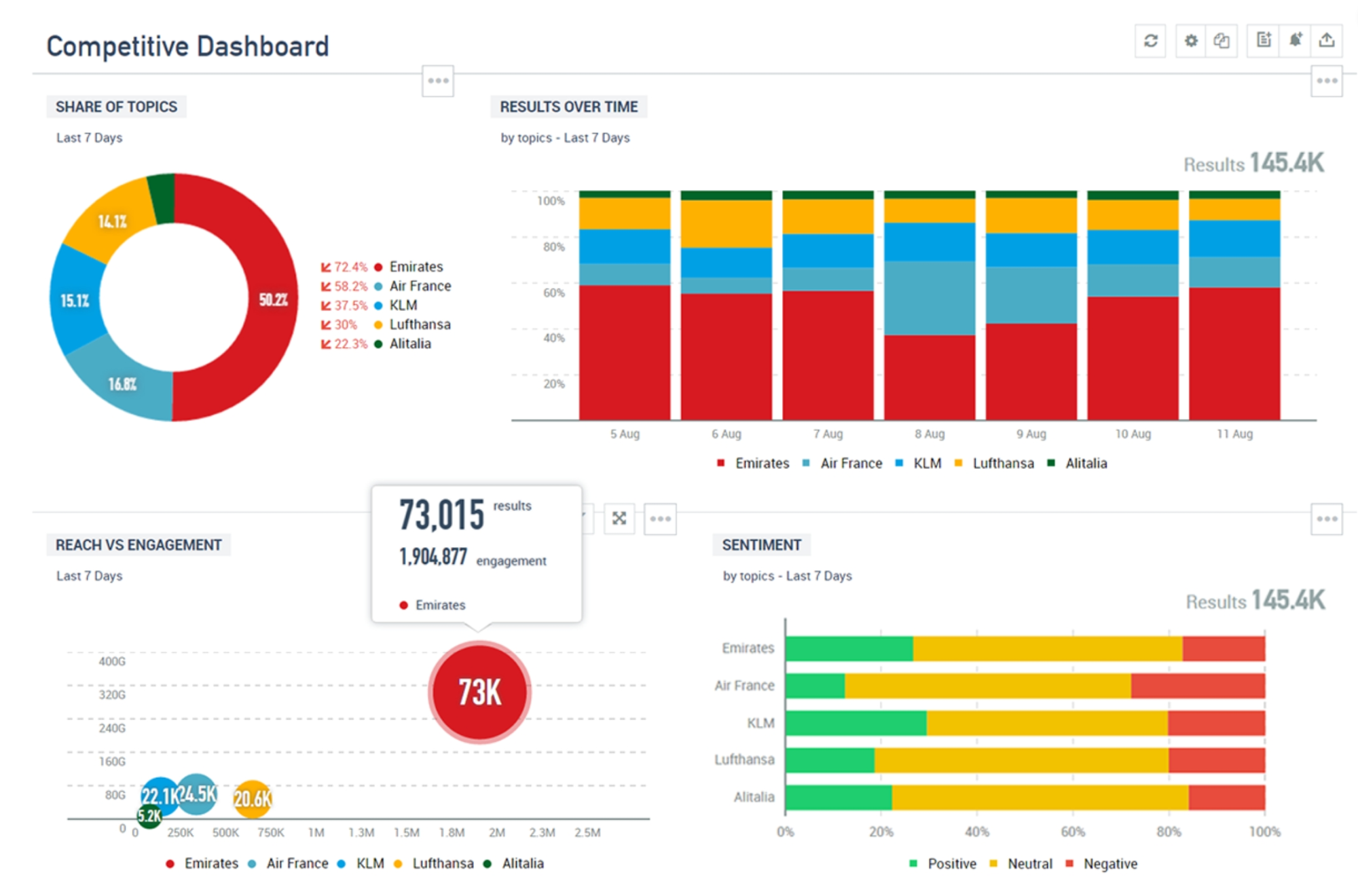Click the Emirates green Positive sentiment bar
Image resolution: width=1358 pixels, height=896 pixels.
[849, 648]
